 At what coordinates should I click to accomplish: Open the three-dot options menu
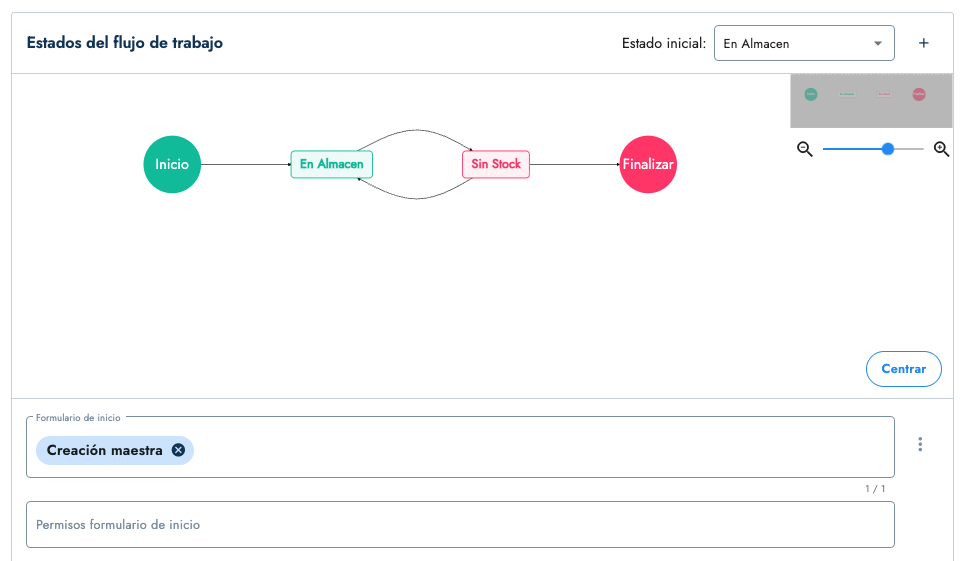point(920,444)
